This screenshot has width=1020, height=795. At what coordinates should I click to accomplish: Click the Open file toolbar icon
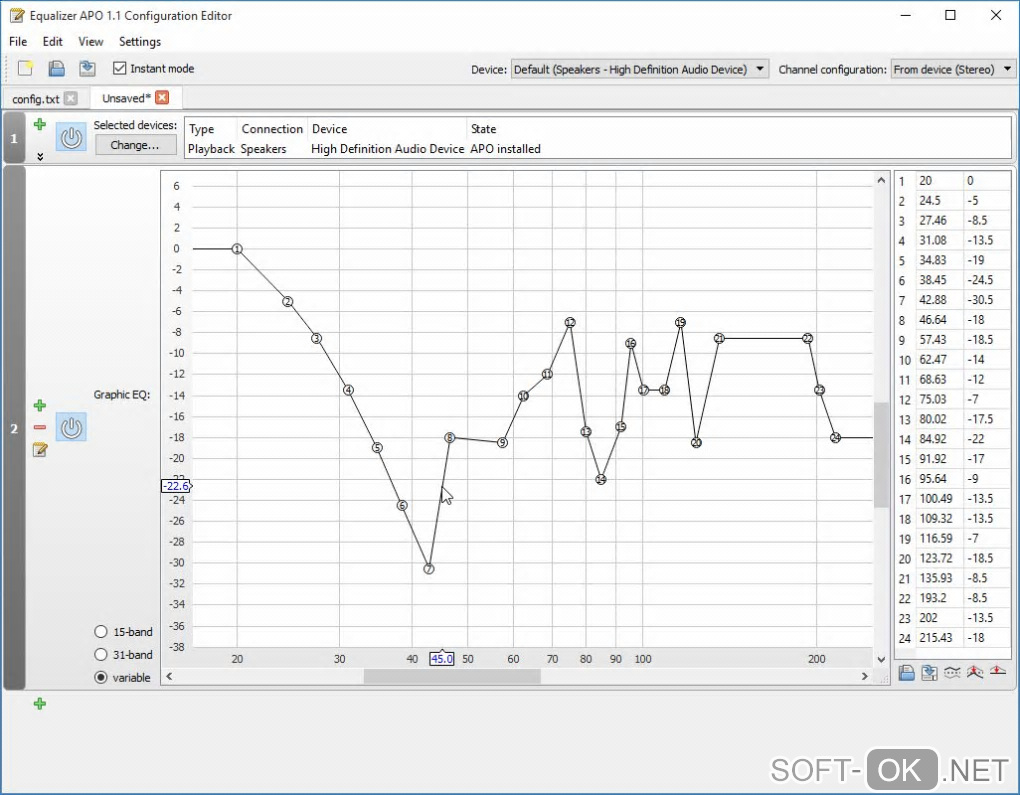[x=57, y=68]
